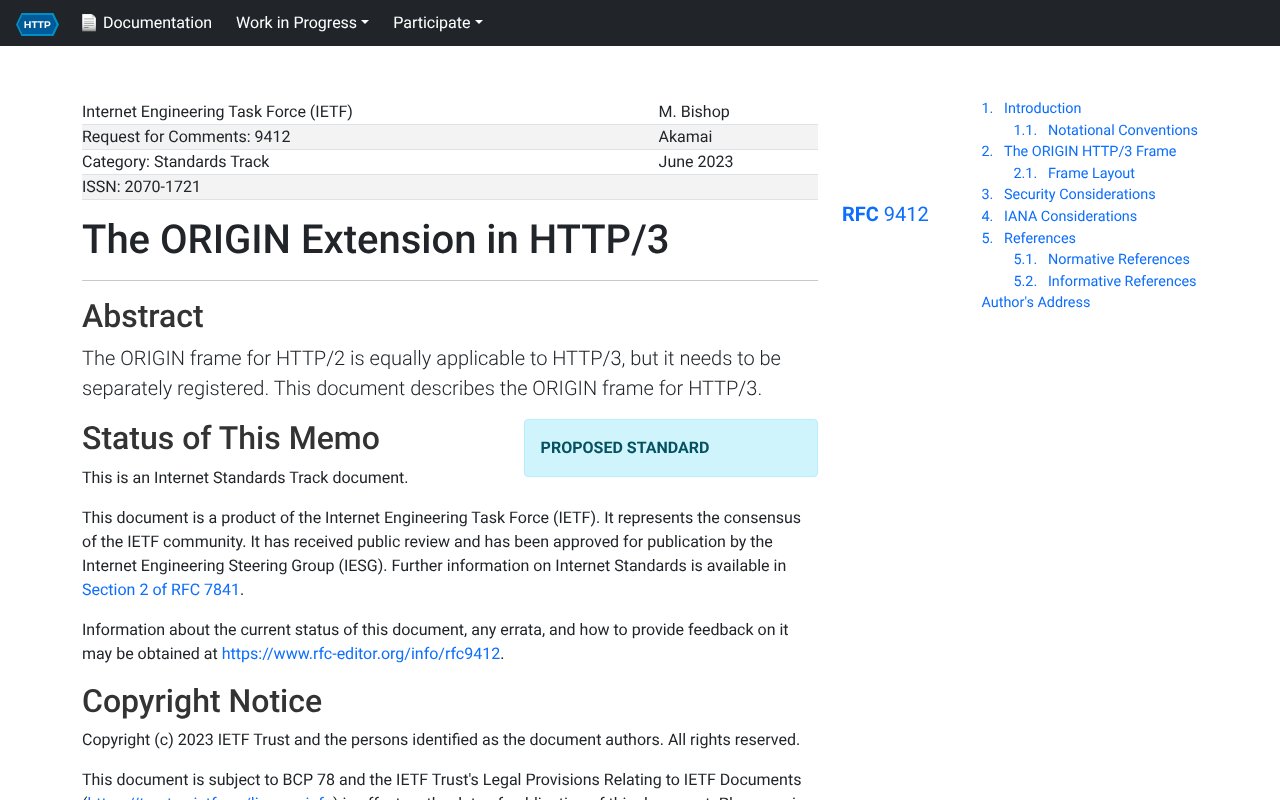Jump to Security Considerations section
Viewport: 1280px width, 800px height.
click(x=1079, y=194)
